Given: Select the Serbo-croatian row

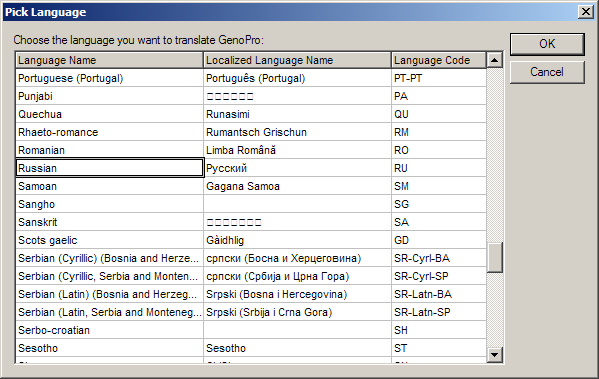Looking at the screenshot, I should [x=251, y=330].
